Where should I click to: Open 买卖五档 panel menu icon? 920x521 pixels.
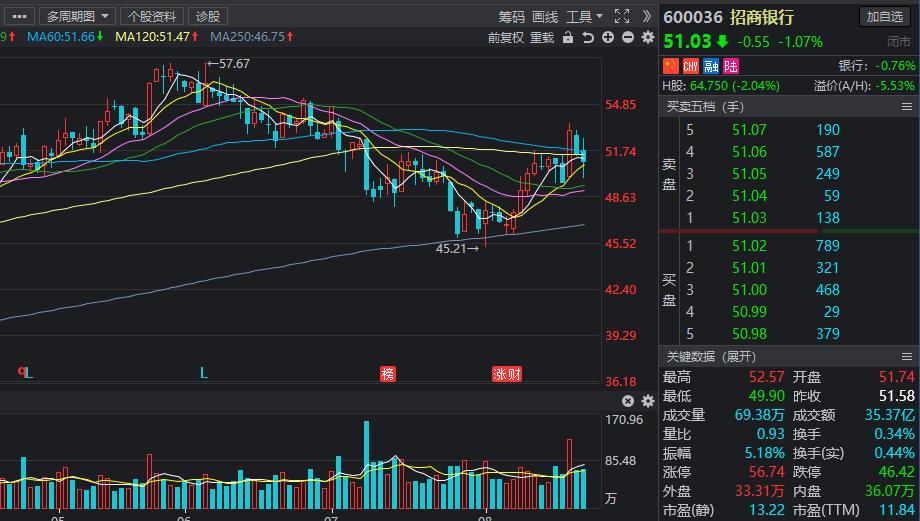[907, 107]
